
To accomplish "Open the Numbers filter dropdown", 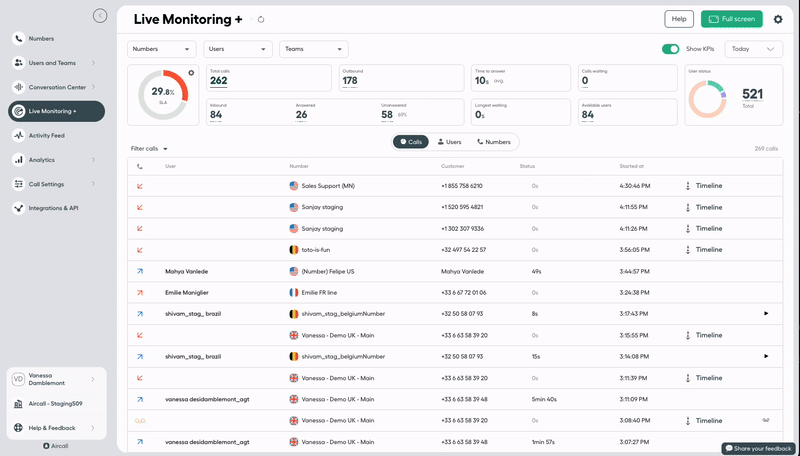I will (x=161, y=49).
